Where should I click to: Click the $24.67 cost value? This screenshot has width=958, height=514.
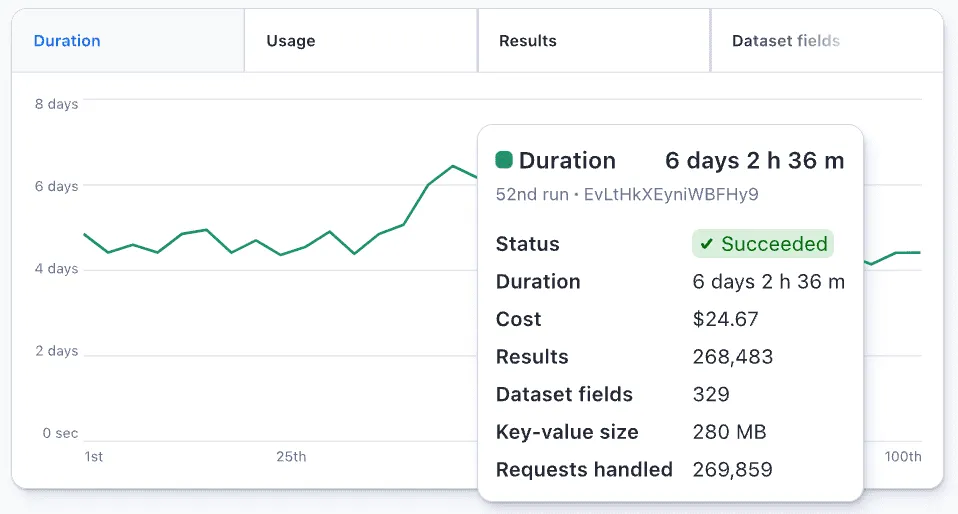tap(725, 320)
